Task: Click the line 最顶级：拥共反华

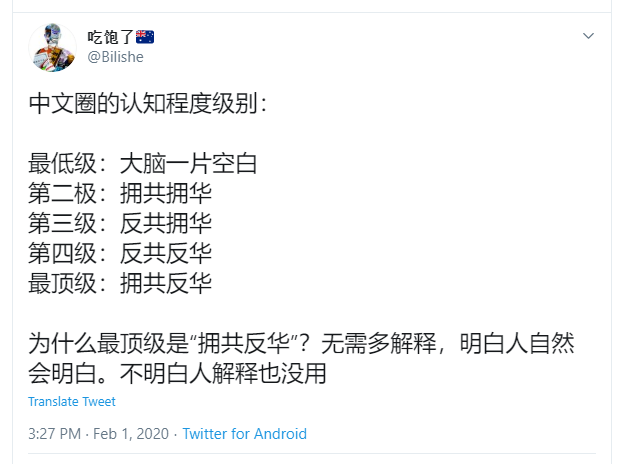Action: 120,283
